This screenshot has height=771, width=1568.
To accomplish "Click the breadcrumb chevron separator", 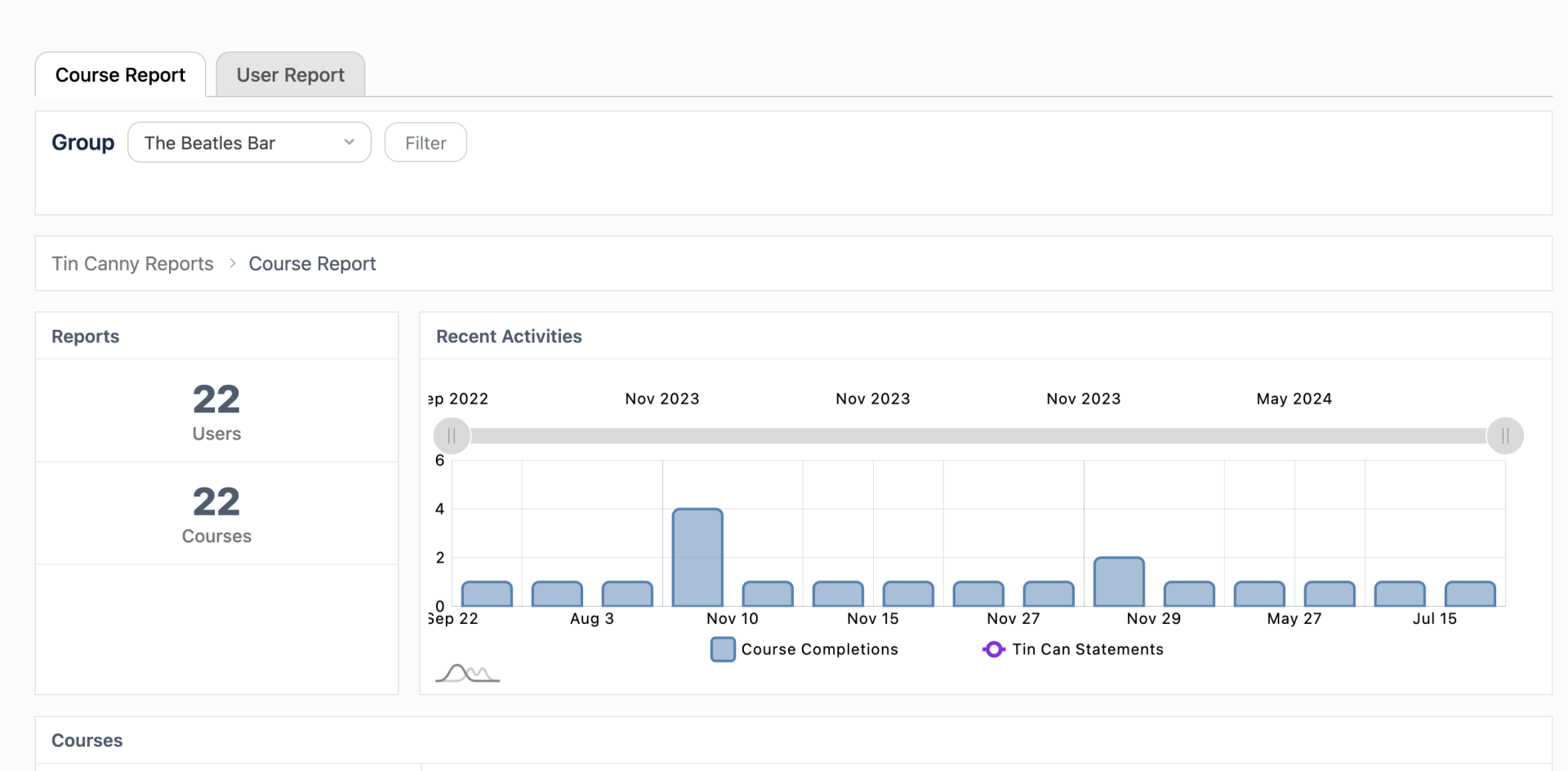I will click(232, 263).
